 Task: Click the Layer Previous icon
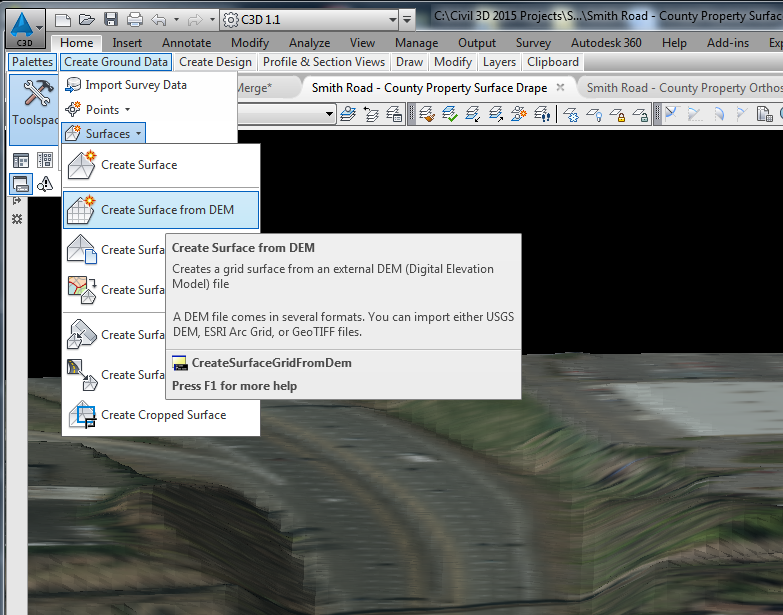coord(371,114)
